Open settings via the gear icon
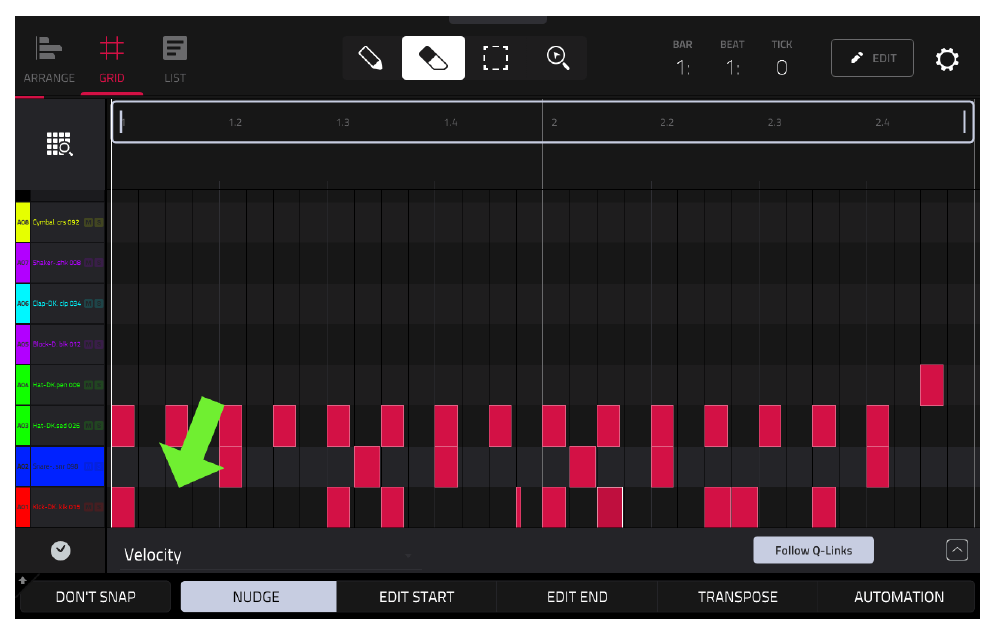 [946, 59]
